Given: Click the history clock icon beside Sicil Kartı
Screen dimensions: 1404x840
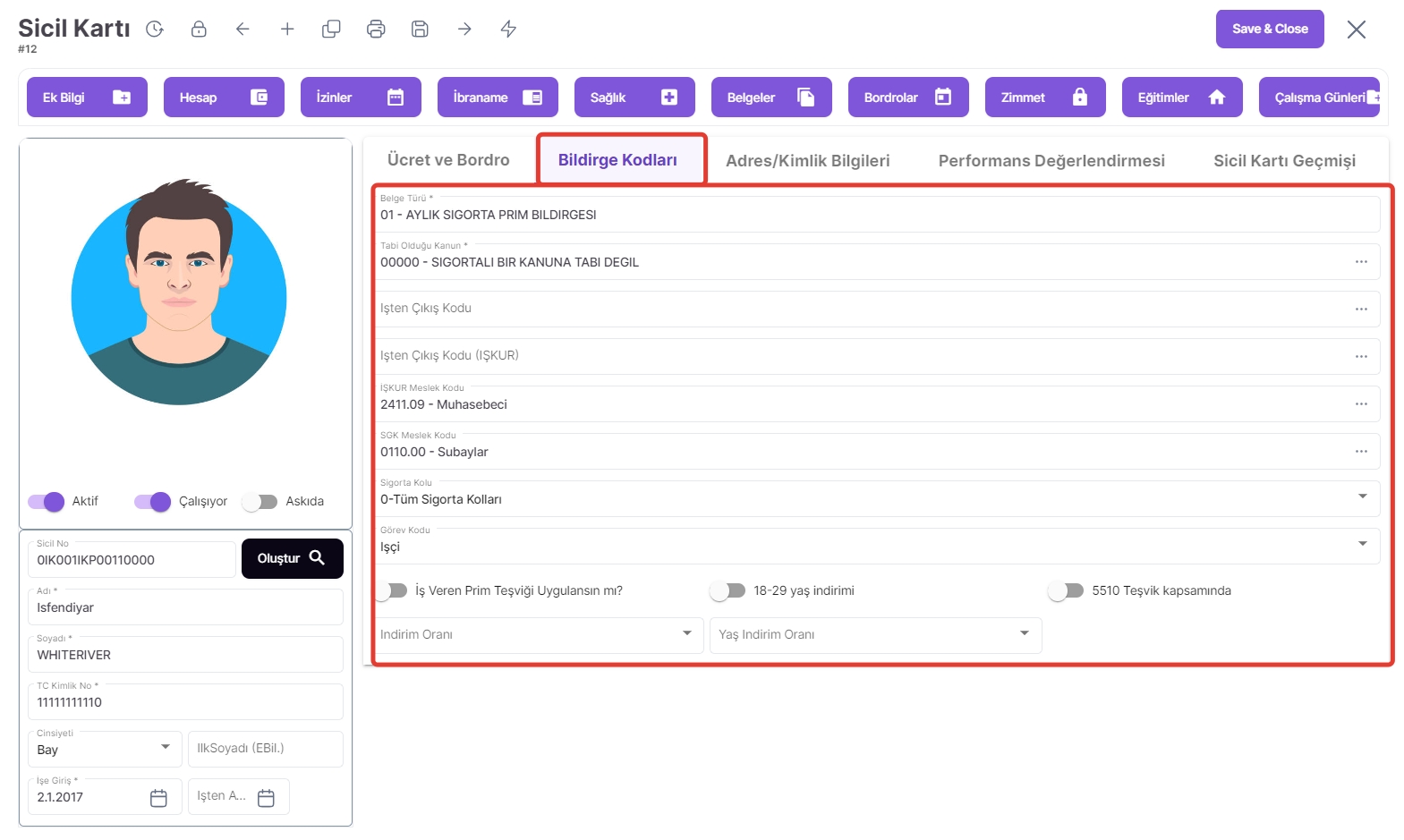Looking at the screenshot, I should [x=155, y=30].
